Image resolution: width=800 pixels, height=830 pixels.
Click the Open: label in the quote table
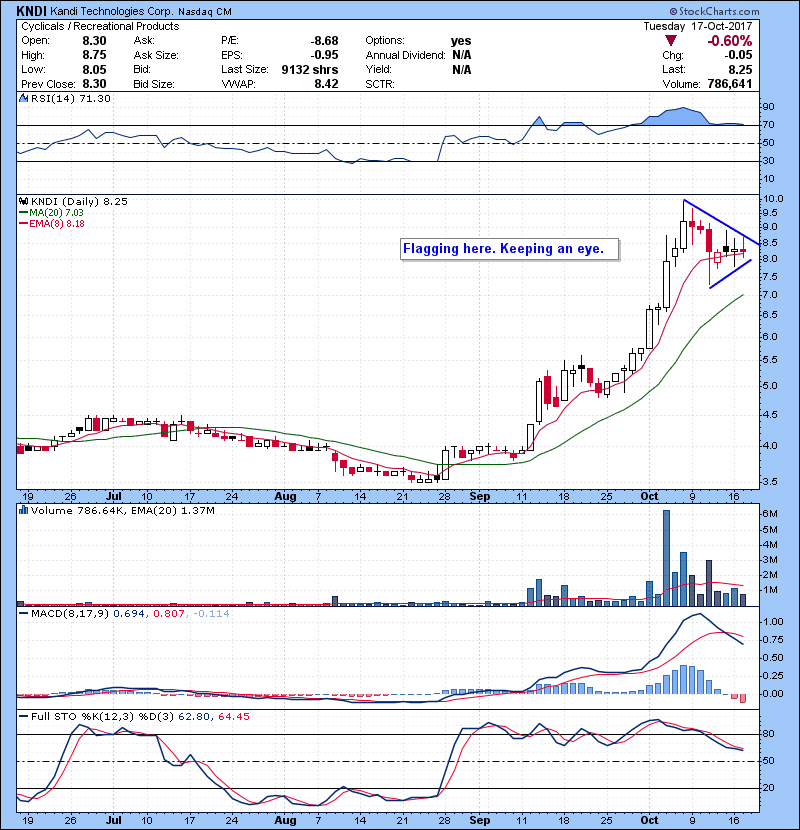point(35,41)
